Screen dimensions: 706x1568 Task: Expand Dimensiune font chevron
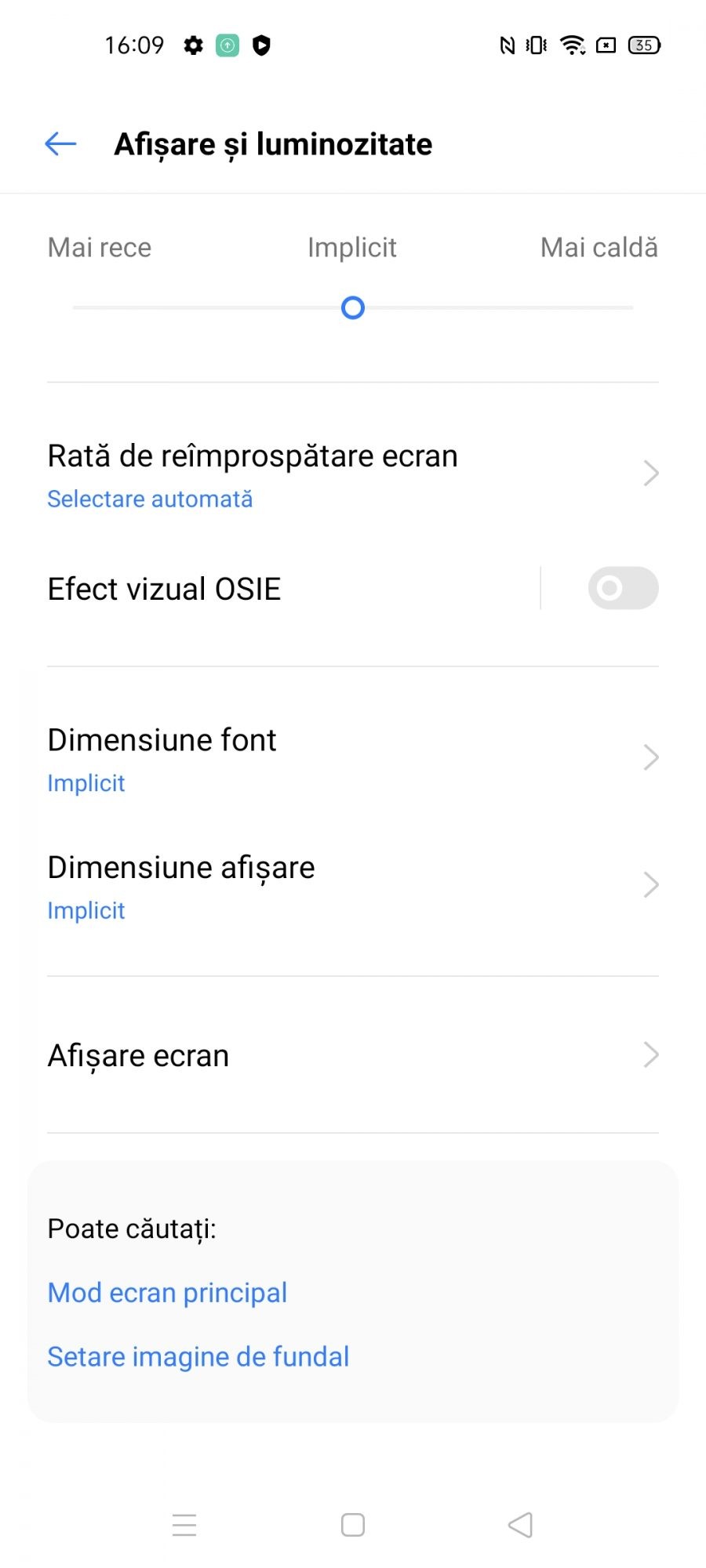[650, 757]
